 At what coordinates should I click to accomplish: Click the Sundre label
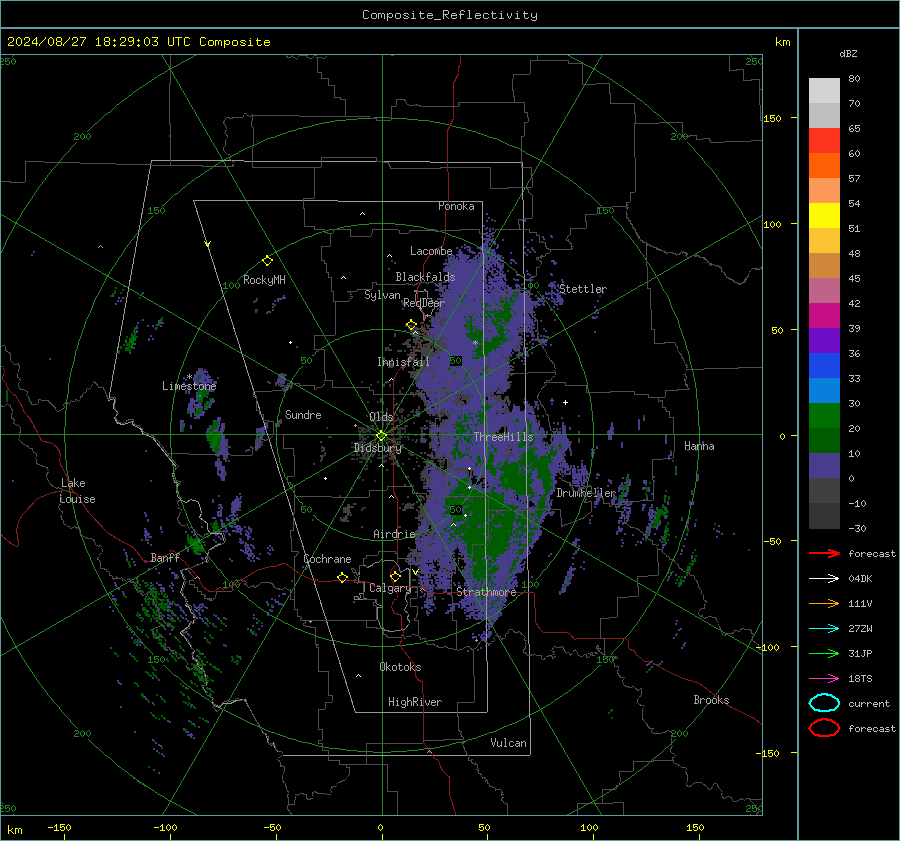[303, 415]
